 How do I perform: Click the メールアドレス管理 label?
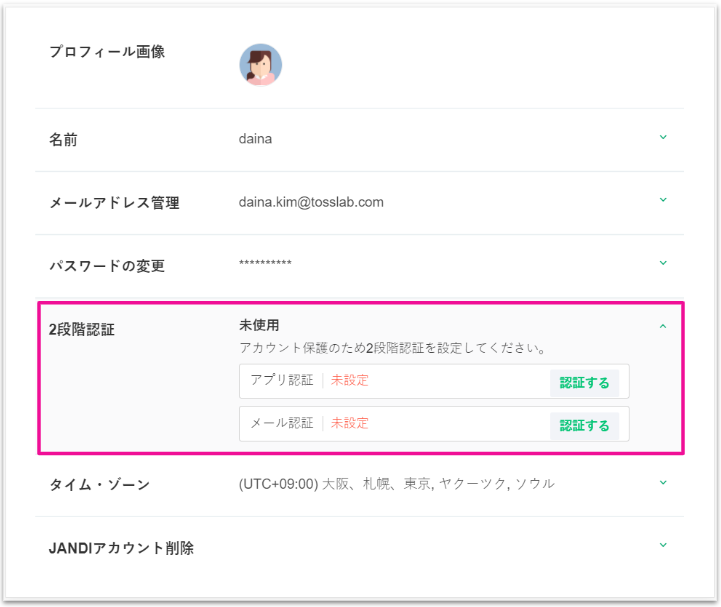pyautogui.click(x=114, y=203)
